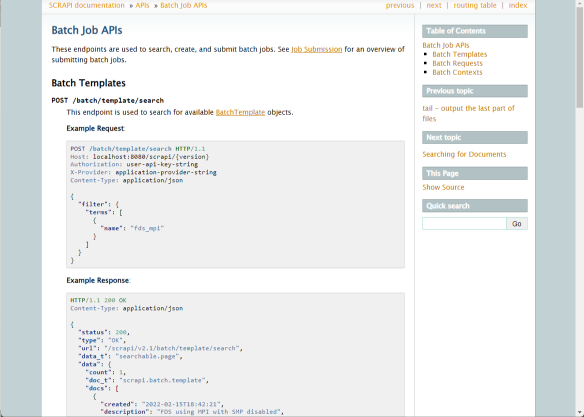Jump to Batch Requests in contents
The width and height of the screenshot is (584, 417).
(457, 63)
